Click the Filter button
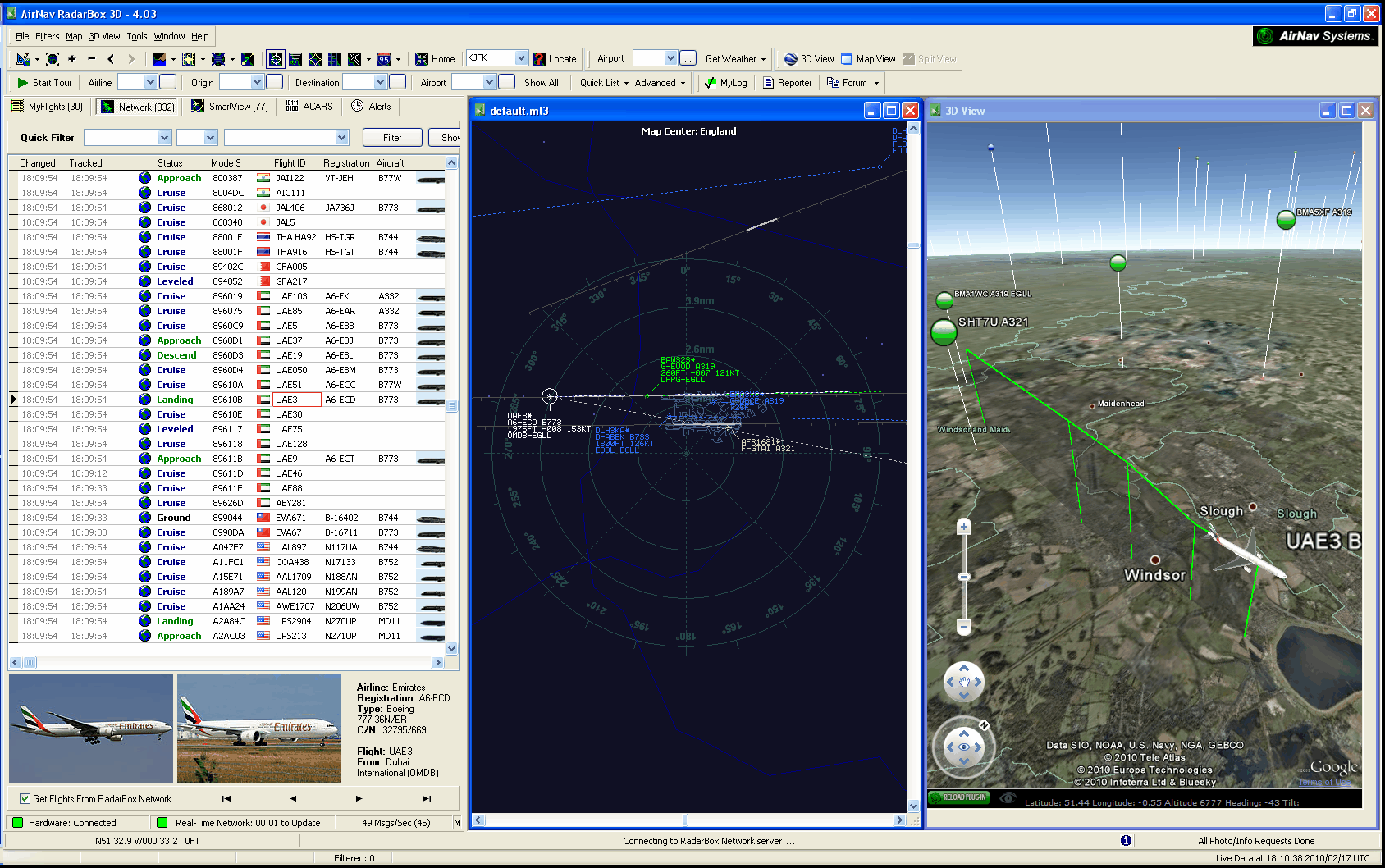 pos(392,138)
